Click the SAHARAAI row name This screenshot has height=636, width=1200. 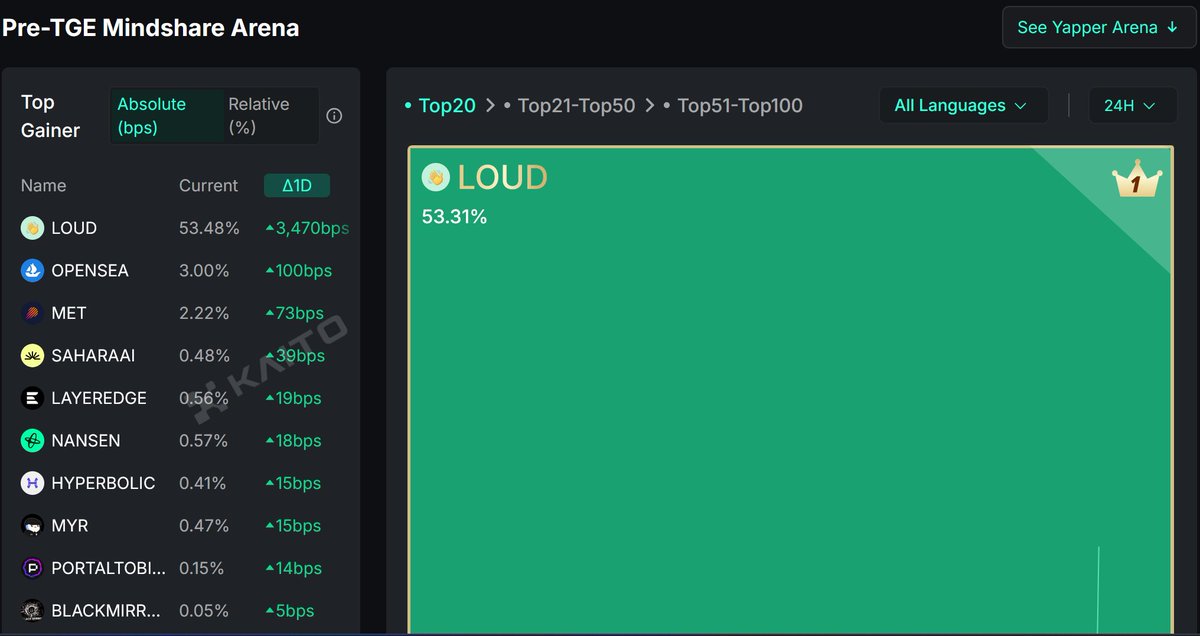point(93,355)
